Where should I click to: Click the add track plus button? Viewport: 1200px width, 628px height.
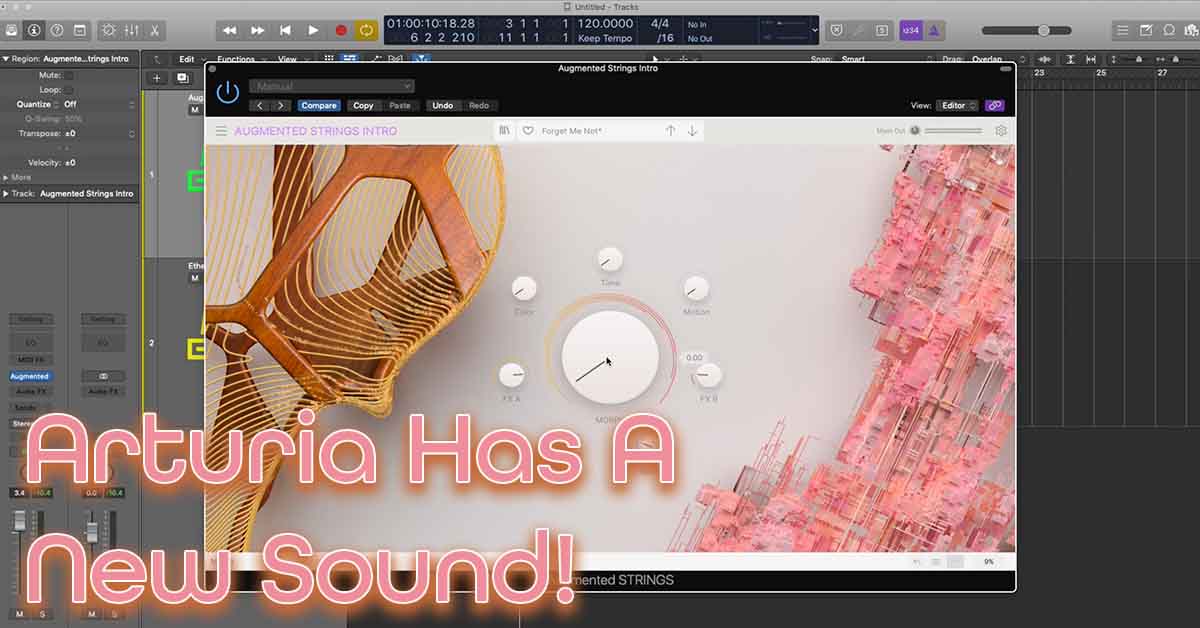[x=156, y=78]
